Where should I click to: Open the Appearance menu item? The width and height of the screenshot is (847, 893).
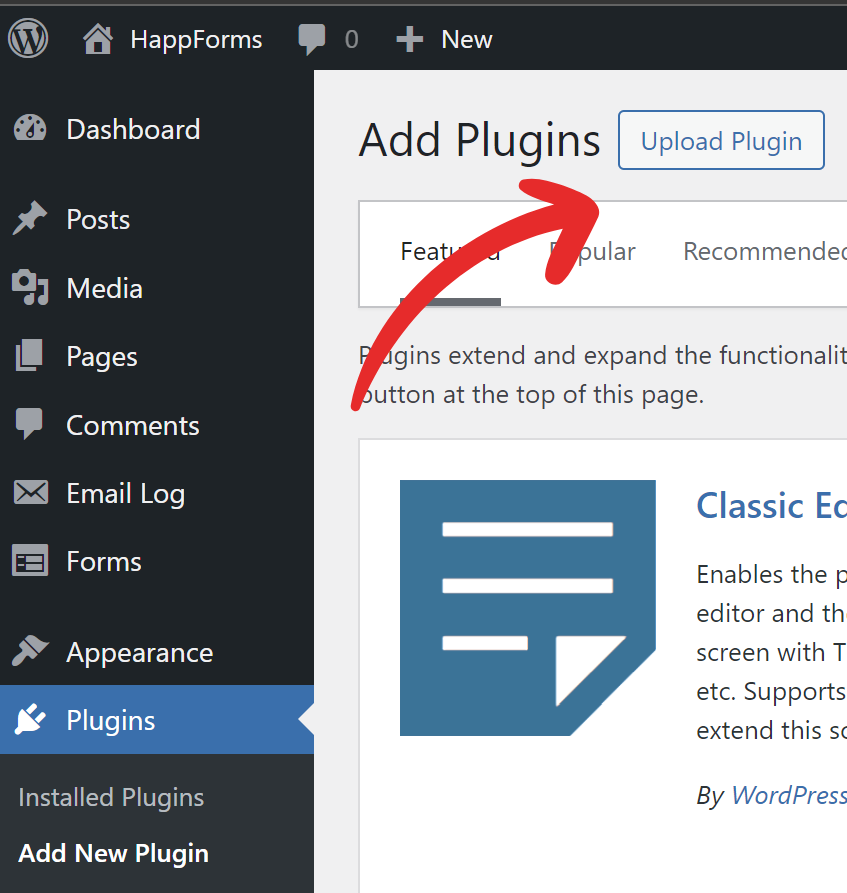140,653
